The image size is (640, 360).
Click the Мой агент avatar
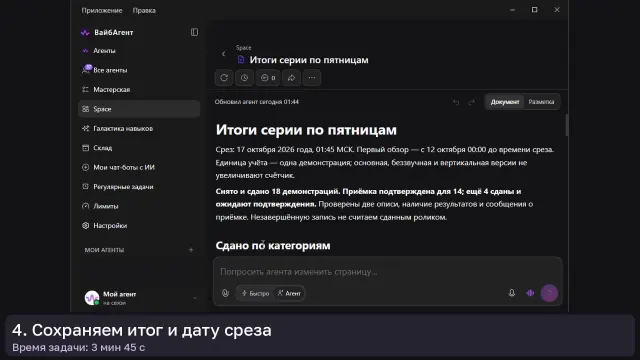click(92, 298)
